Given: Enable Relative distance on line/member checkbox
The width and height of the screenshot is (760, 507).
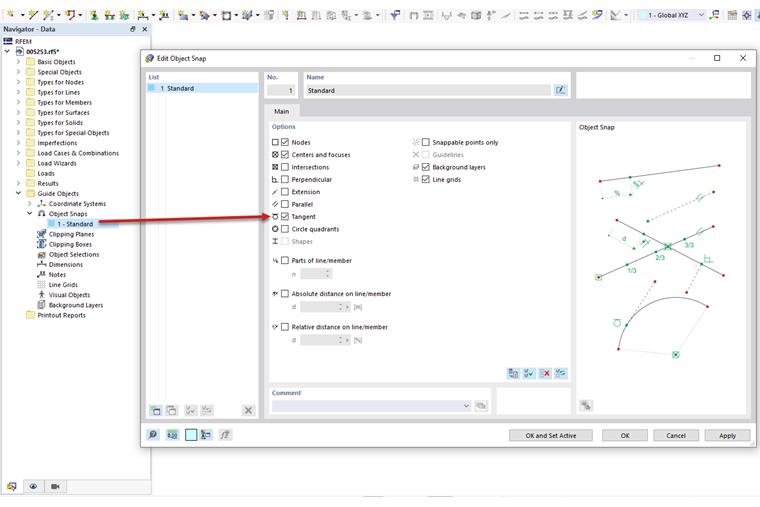Looking at the screenshot, I should [x=285, y=327].
